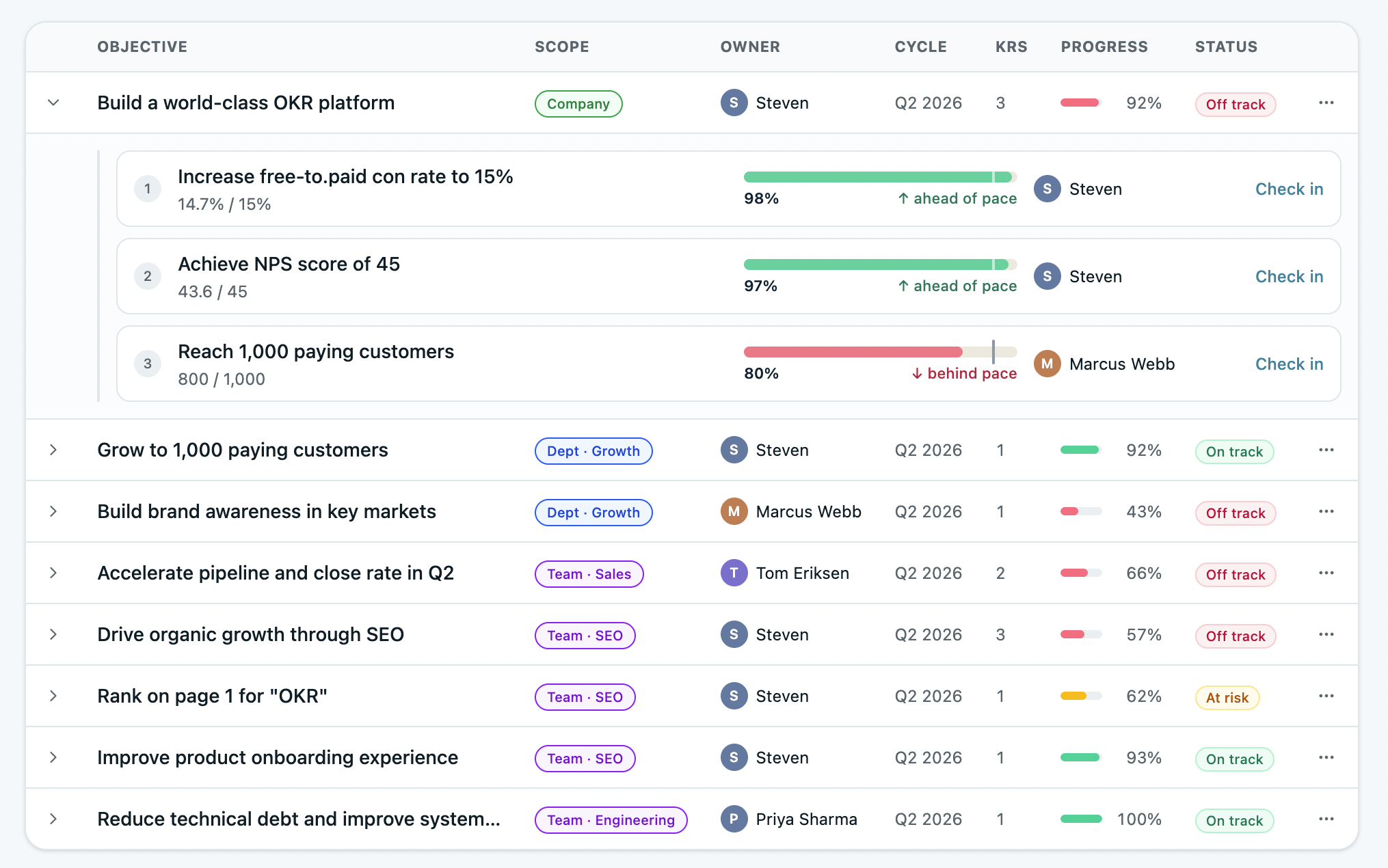The height and width of the screenshot is (868, 1388).
Task: Check in on Increase free-to-paid con rate
Action: click(1289, 189)
